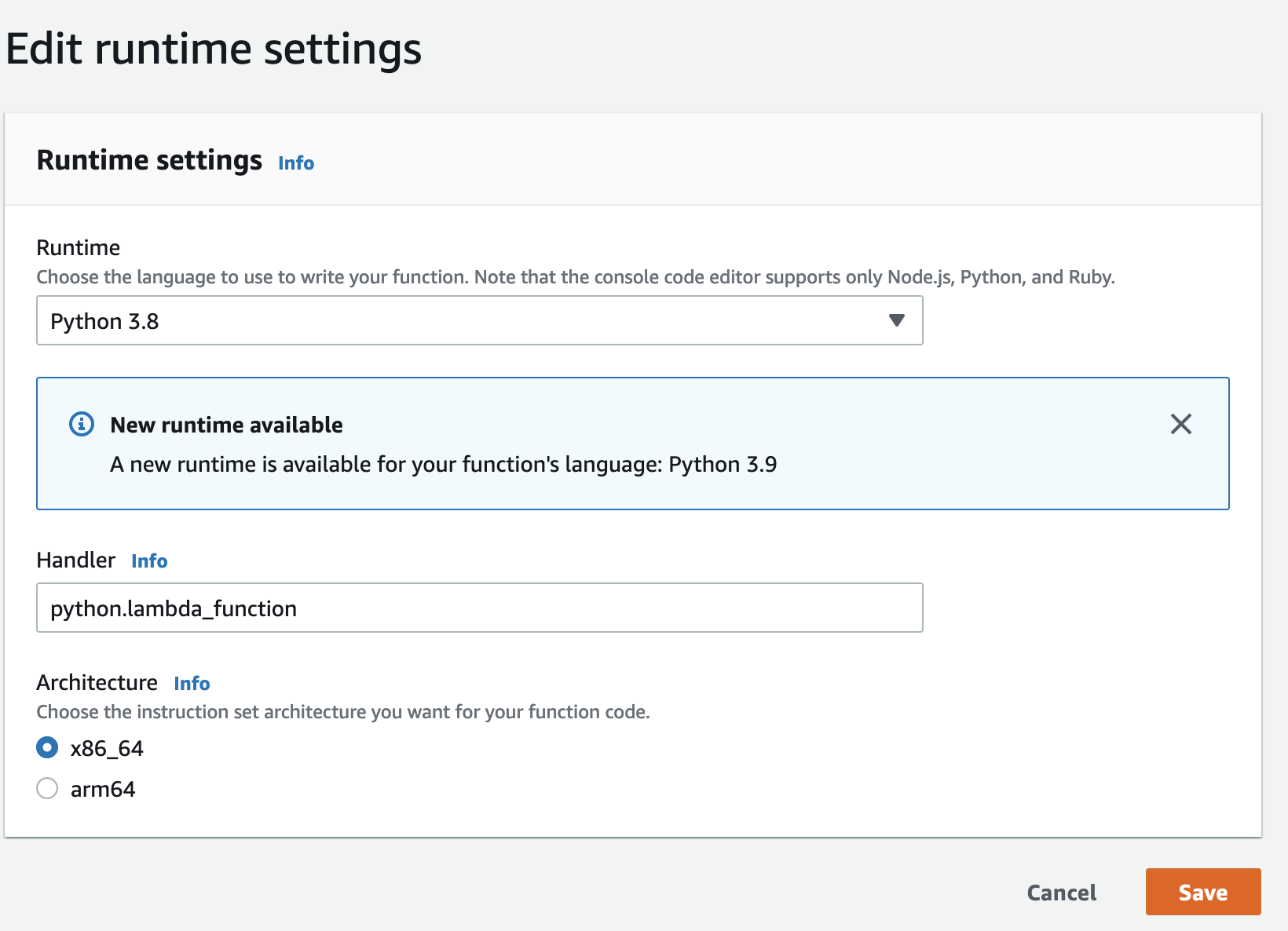Open the Python 3.8 runtime dropdown
This screenshot has height=931, width=1288.
(x=479, y=320)
